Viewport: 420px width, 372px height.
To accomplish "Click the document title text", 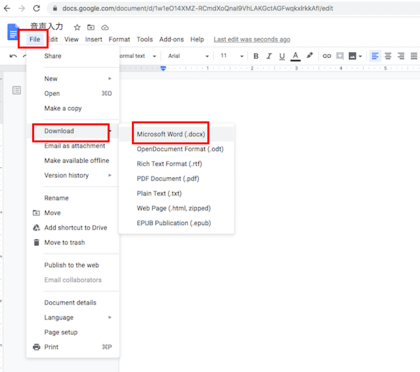I will (47, 27).
